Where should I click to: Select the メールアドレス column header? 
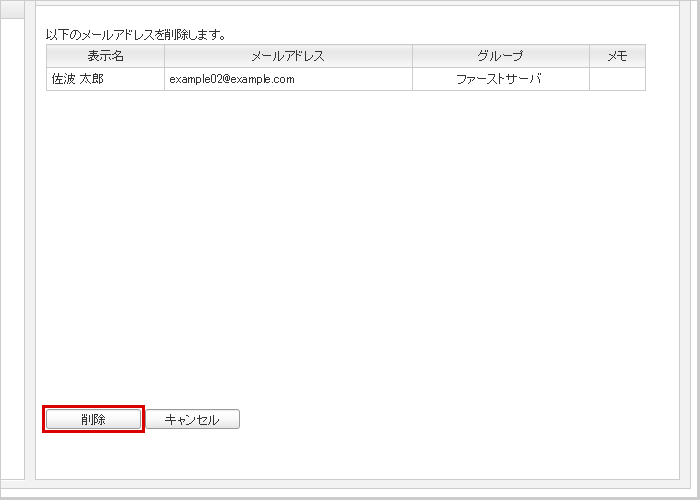(288, 56)
